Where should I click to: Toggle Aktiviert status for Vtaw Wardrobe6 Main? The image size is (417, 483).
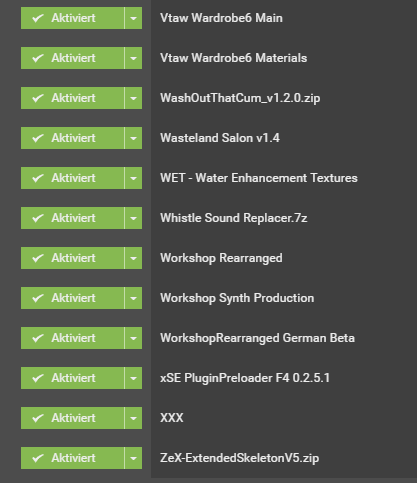click(x=73, y=18)
